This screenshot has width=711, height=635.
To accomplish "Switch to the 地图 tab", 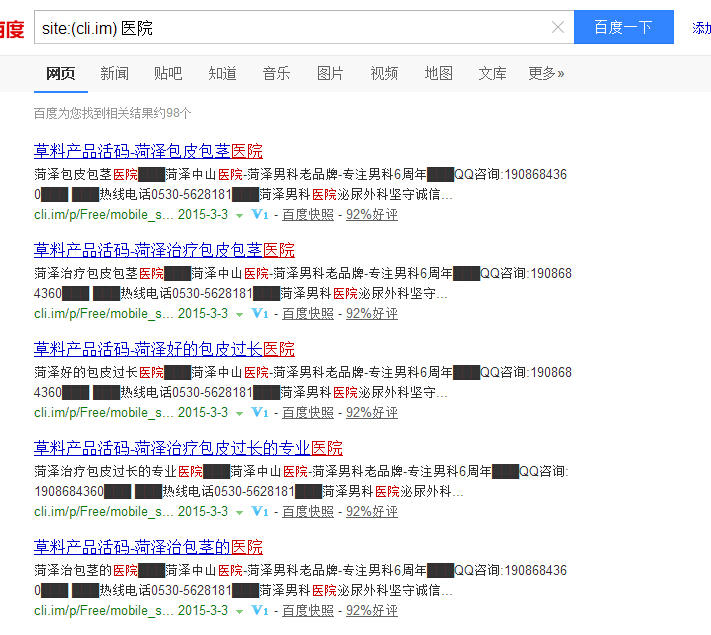I will click(438, 73).
